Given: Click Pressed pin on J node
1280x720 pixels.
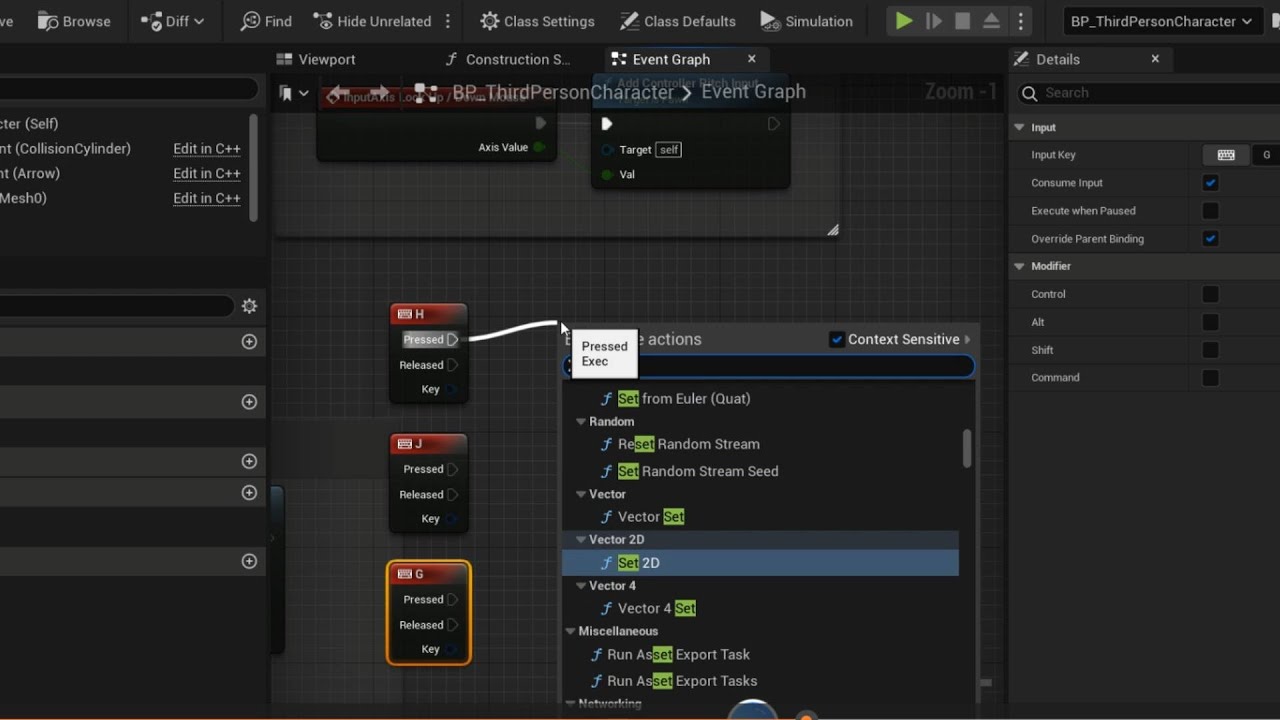Looking at the screenshot, I should [453, 469].
